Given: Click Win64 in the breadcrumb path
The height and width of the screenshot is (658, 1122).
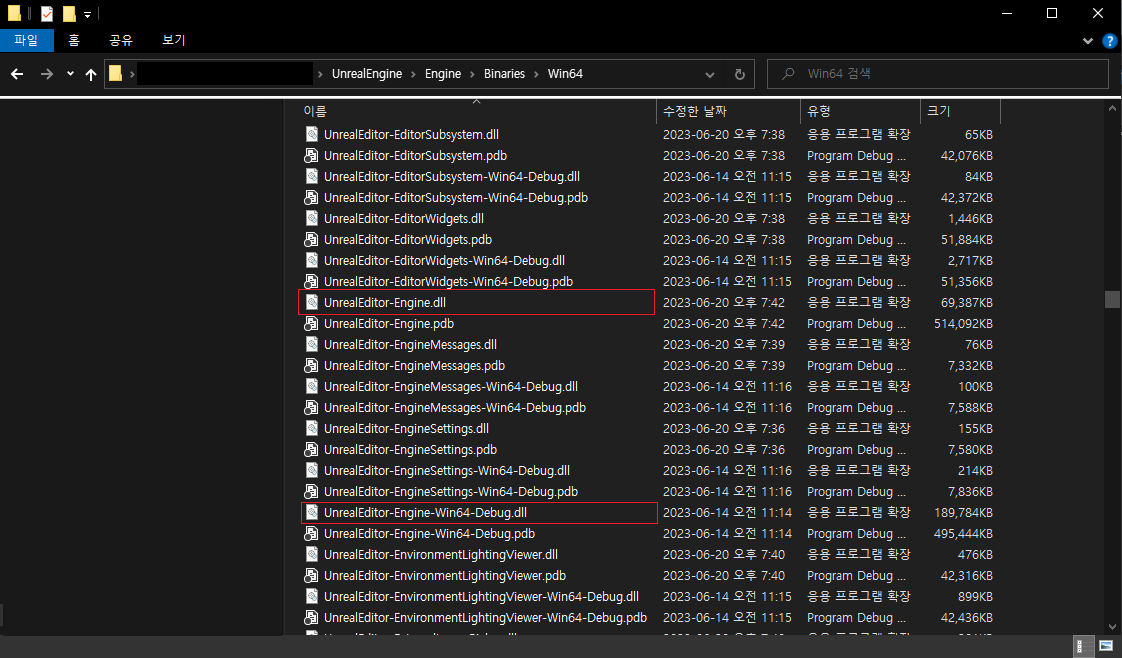Looking at the screenshot, I should (x=565, y=74).
